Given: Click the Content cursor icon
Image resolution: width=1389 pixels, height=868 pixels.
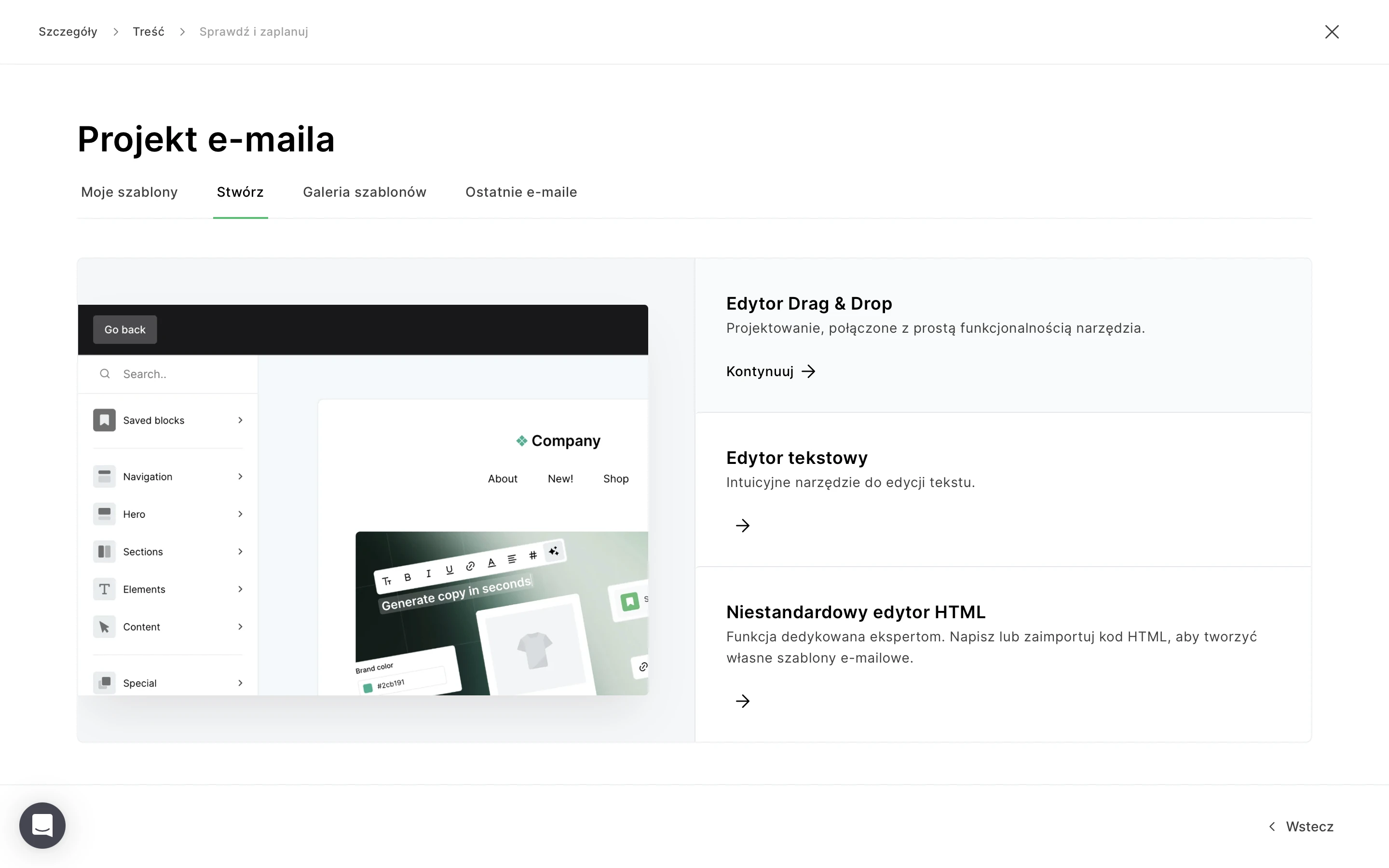Looking at the screenshot, I should click(105, 627).
